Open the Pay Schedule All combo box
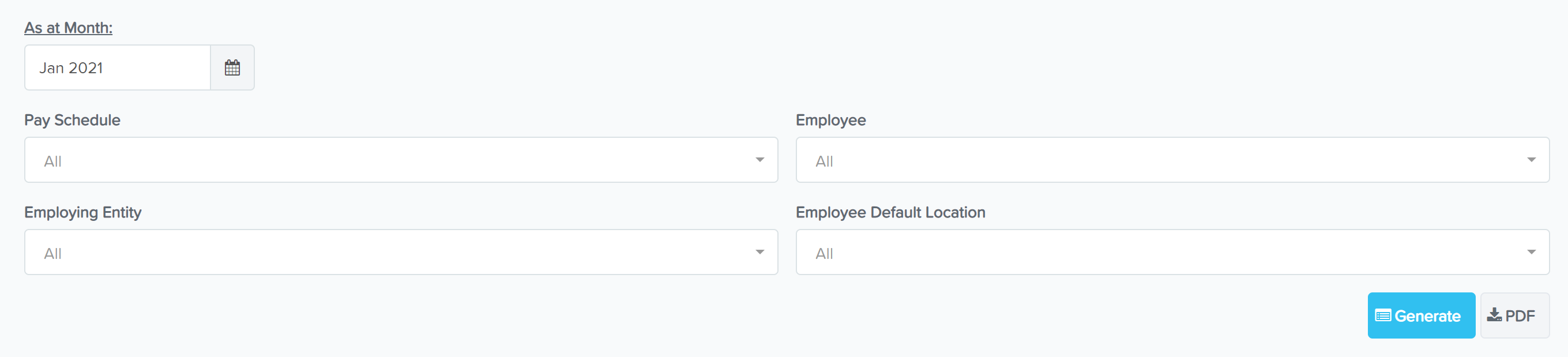Screen dimensions: 1568x357 tap(401, 160)
